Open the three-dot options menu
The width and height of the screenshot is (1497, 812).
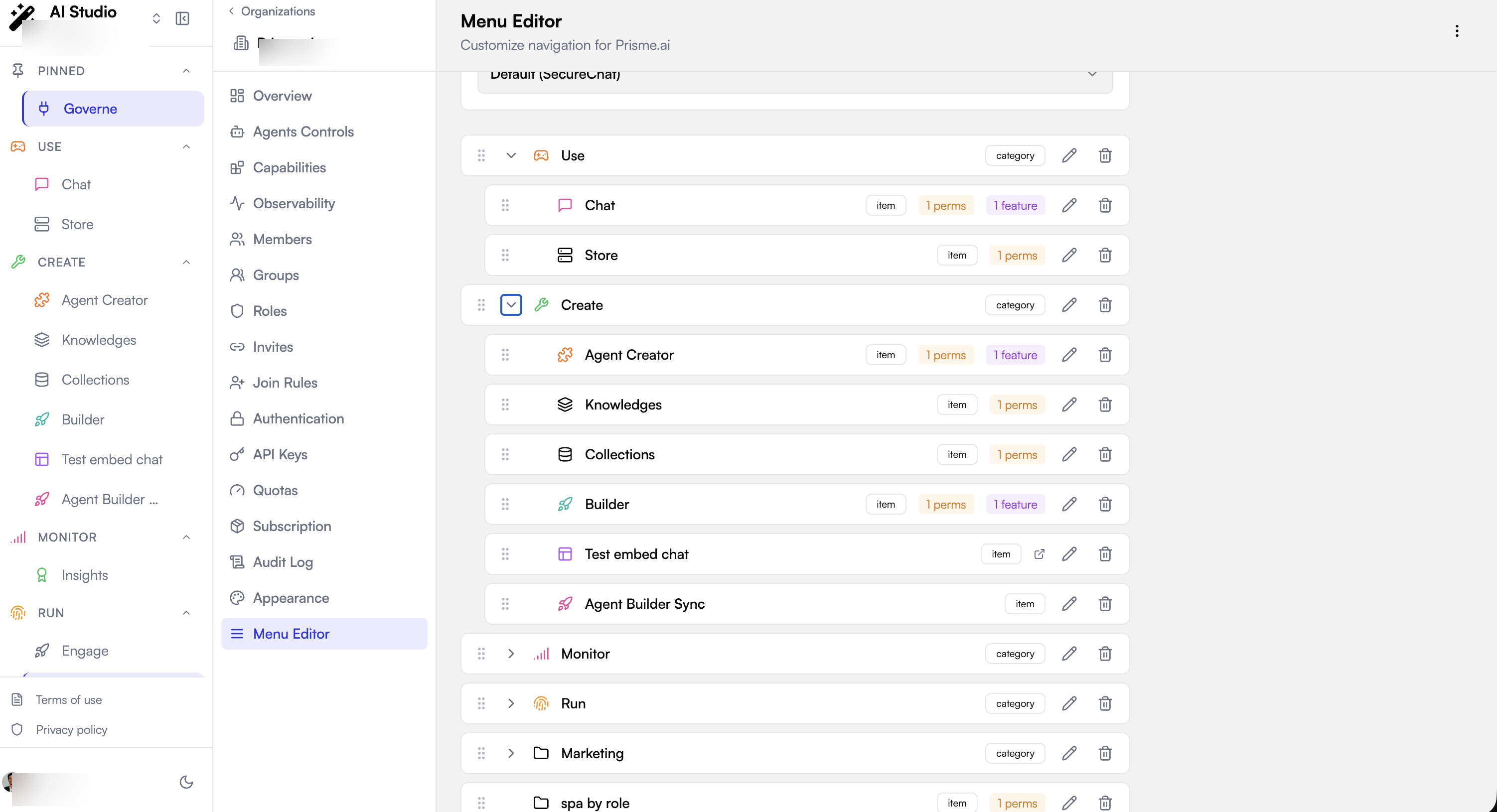pos(1456,31)
